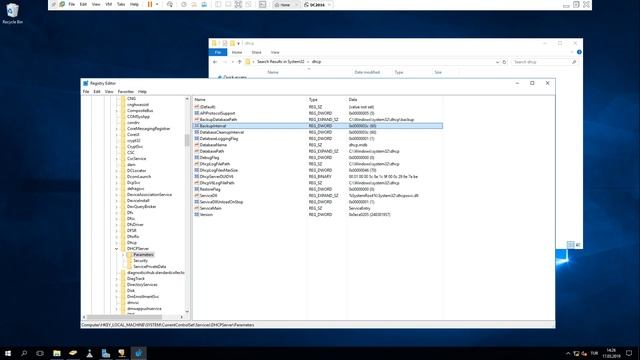
Task: Open File Explorer from taskbar
Action: (x=57, y=353)
